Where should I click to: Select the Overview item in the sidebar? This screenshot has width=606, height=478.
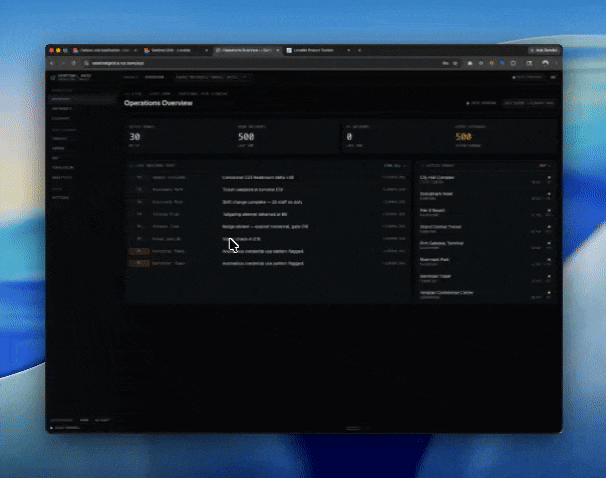pos(61,99)
